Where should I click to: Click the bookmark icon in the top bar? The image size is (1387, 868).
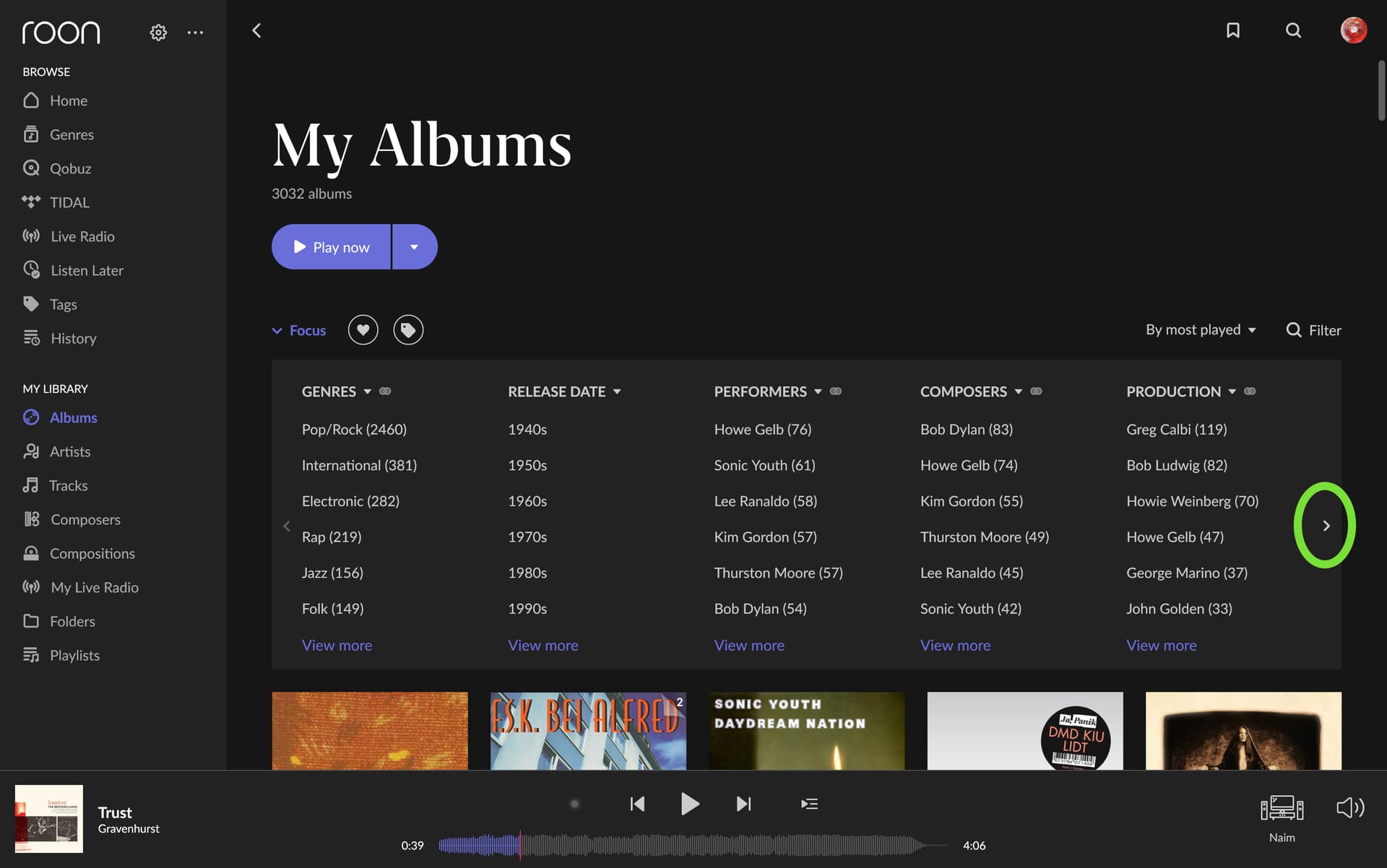tap(1233, 30)
